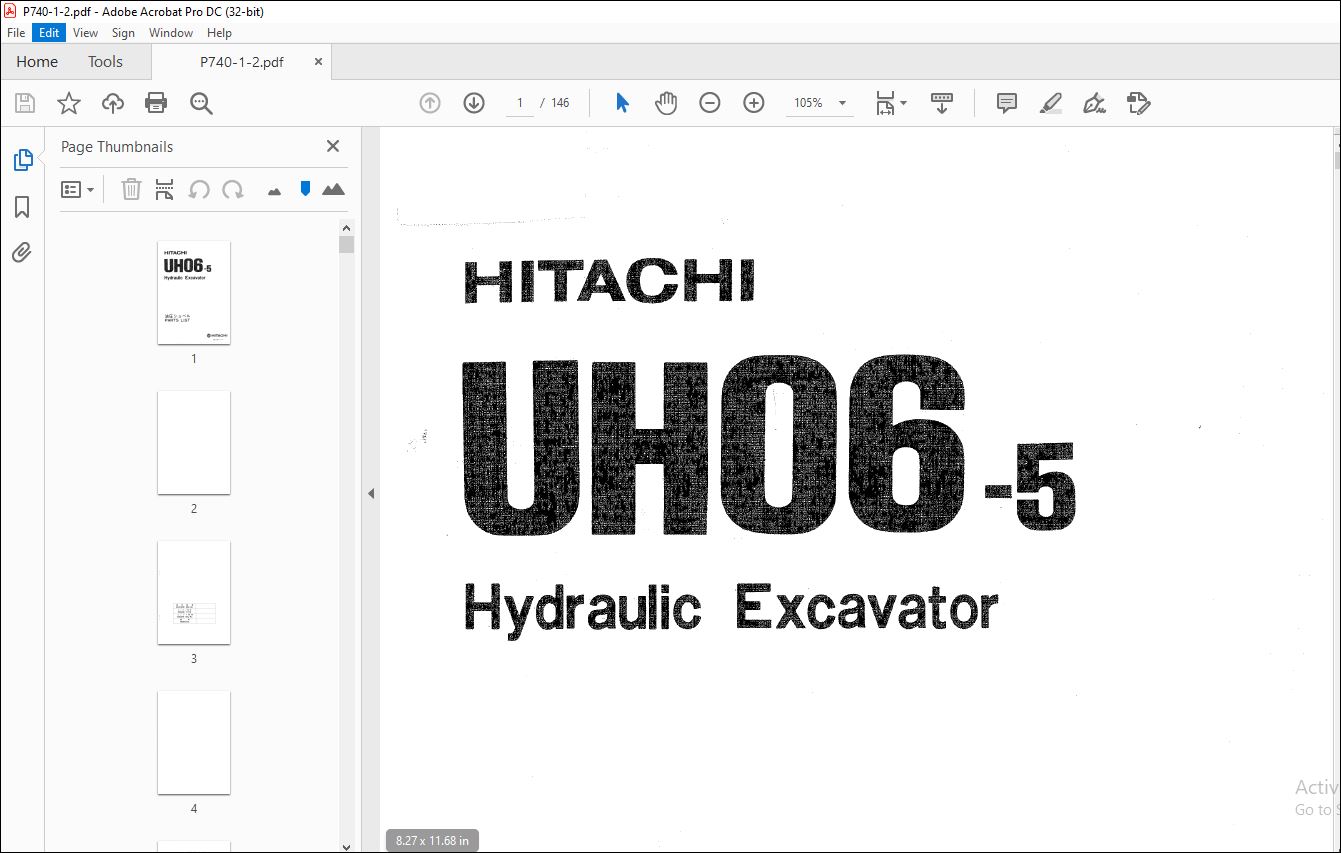Image resolution: width=1341 pixels, height=853 pixels.
Task: Click thumbnails scrollbar up arrow
Action: pyautogui.click(x=346, y=227)
